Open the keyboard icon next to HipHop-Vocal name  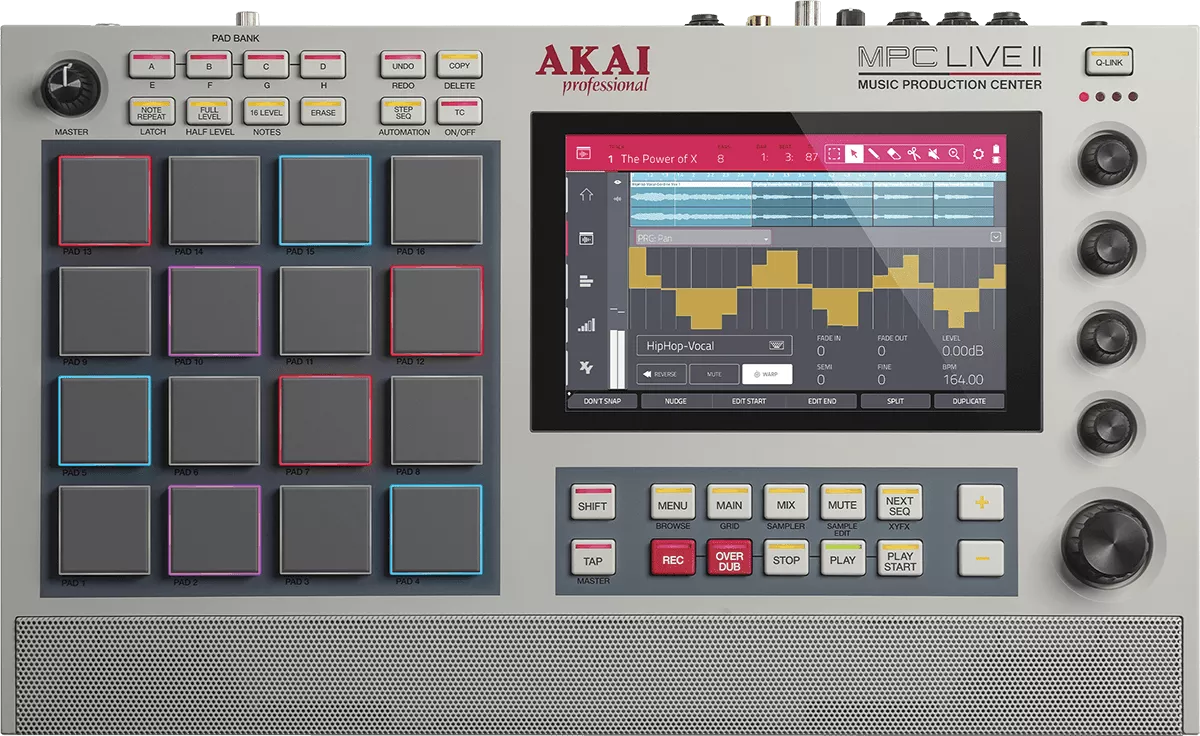[x=778, y=345]
